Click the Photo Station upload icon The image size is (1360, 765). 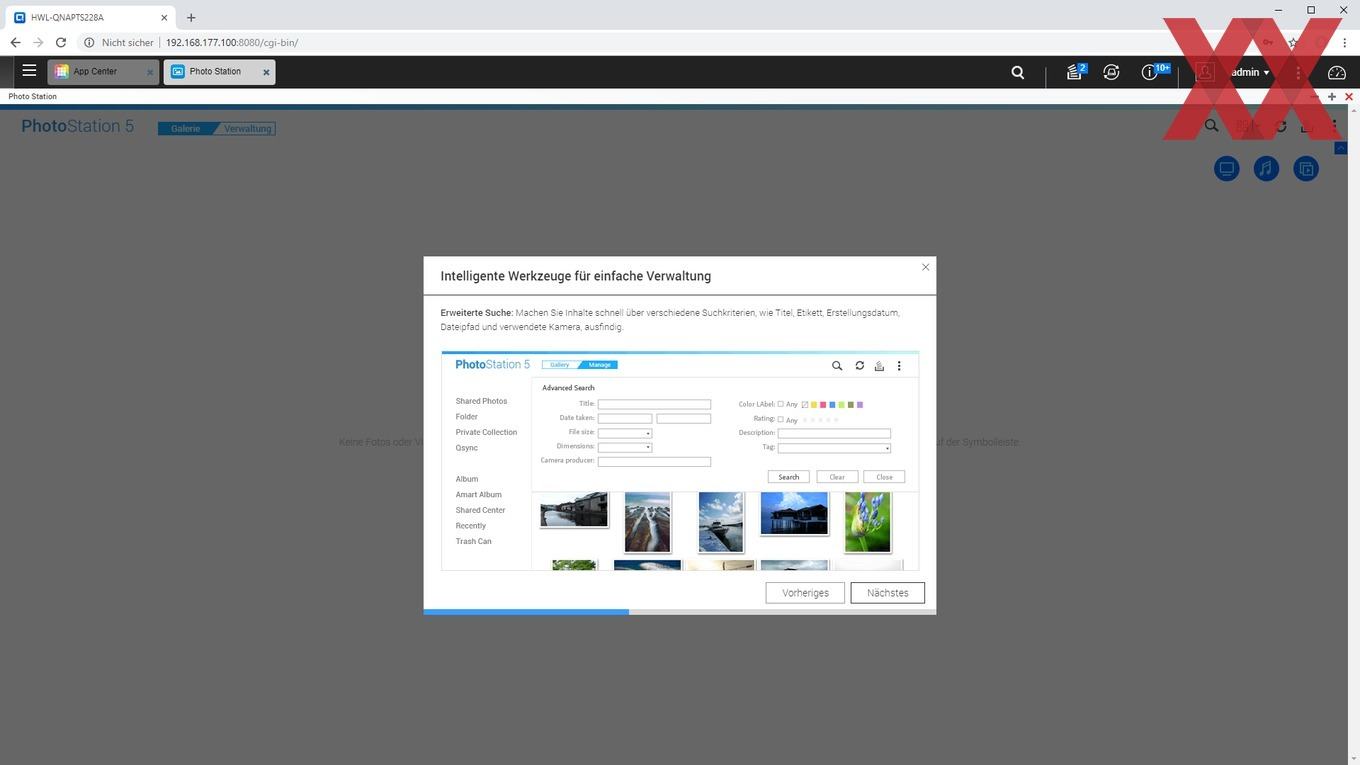click(x=1306, y=126)
